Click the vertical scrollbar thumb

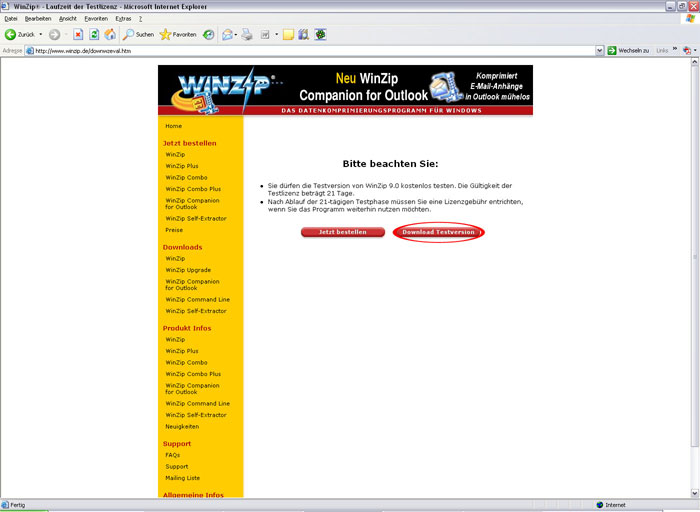click(x=695, y=256)
